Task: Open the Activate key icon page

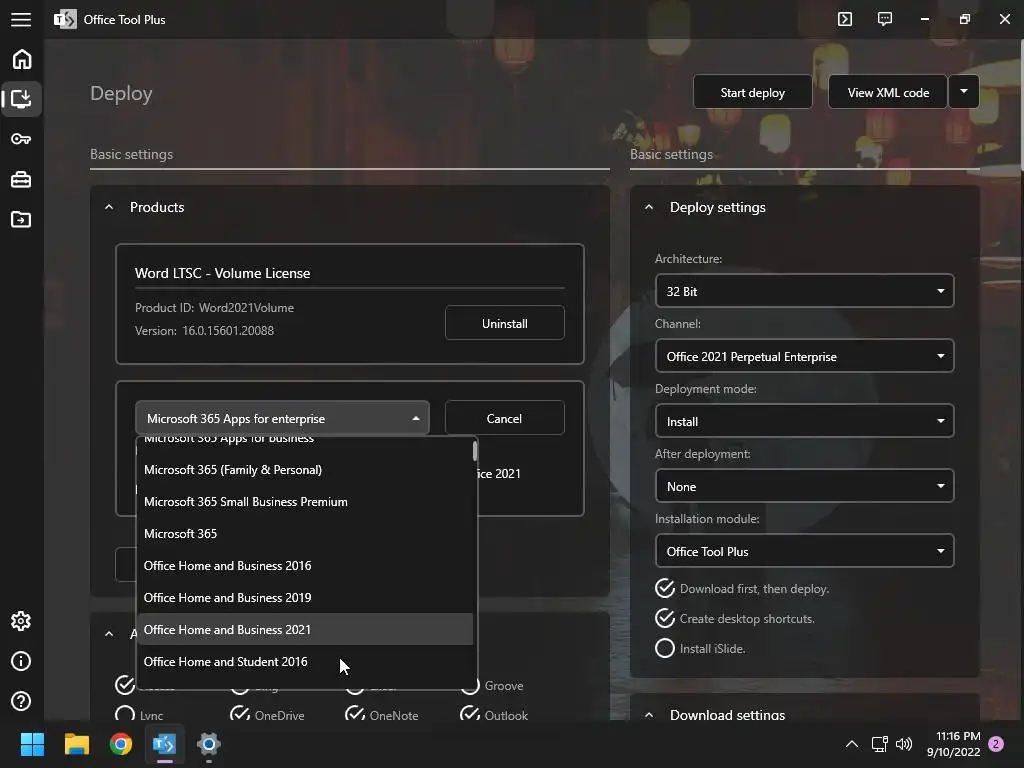Action: pyautogui.click(x=22, y=139)
